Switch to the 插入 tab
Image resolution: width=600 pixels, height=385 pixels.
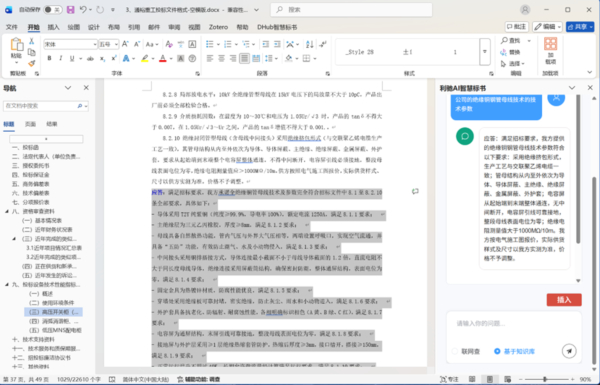pos(54,27)
